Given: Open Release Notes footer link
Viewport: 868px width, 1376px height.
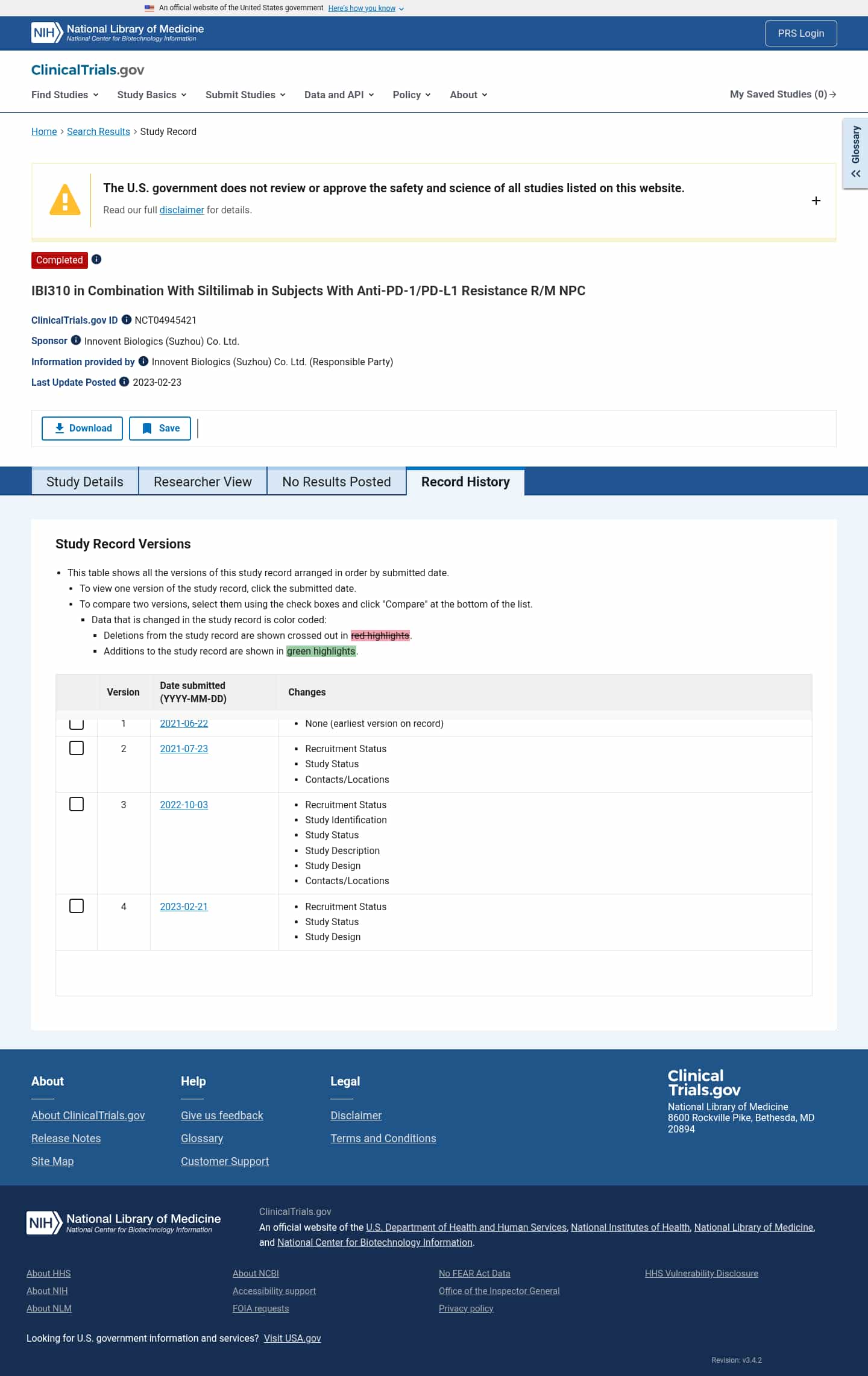Looking at the screenshot, I should click(x=66, y=1138).
